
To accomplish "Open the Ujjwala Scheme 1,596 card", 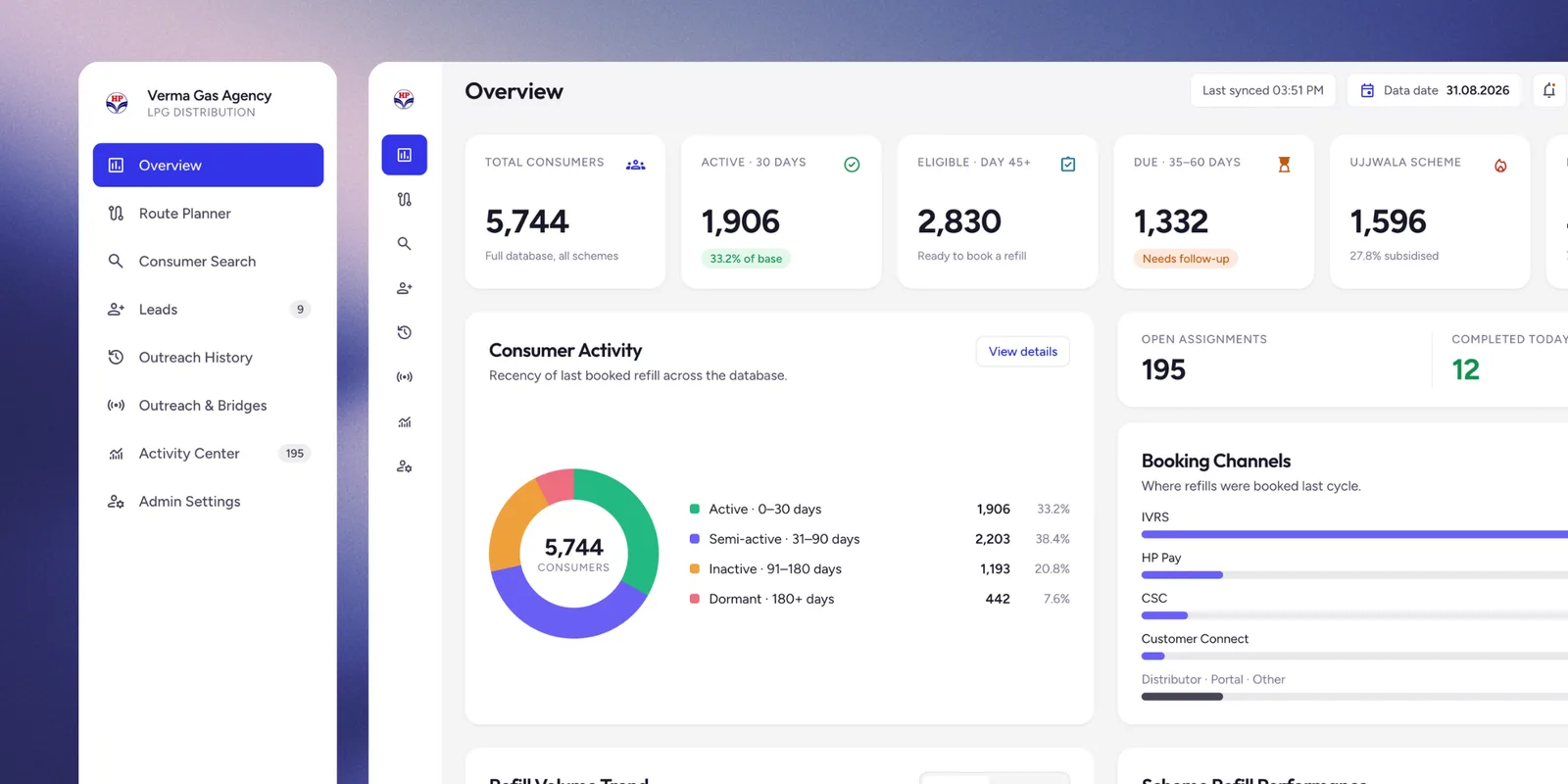I will pos(1430,212).
